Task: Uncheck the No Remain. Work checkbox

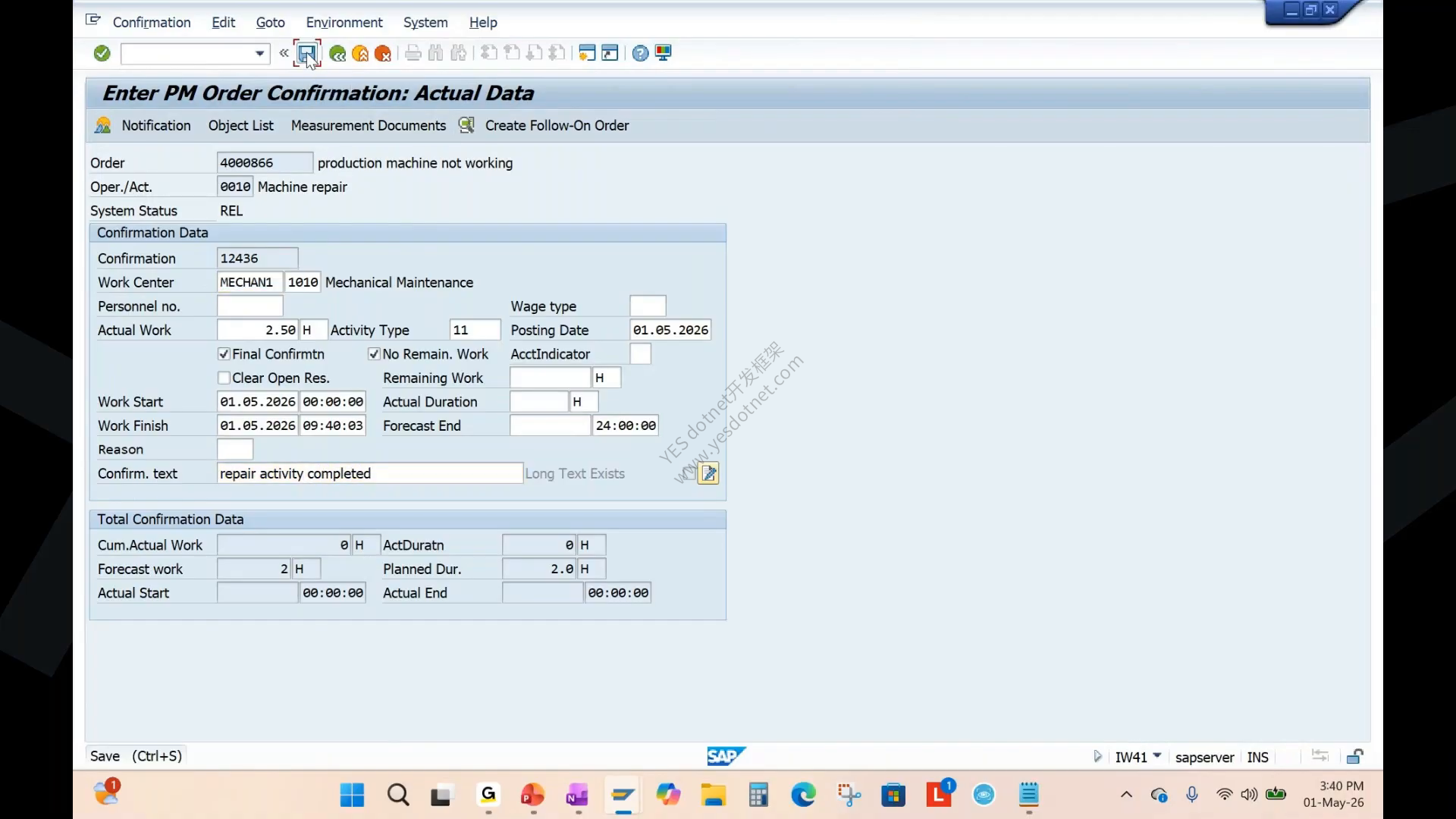Action: (374, 354)
